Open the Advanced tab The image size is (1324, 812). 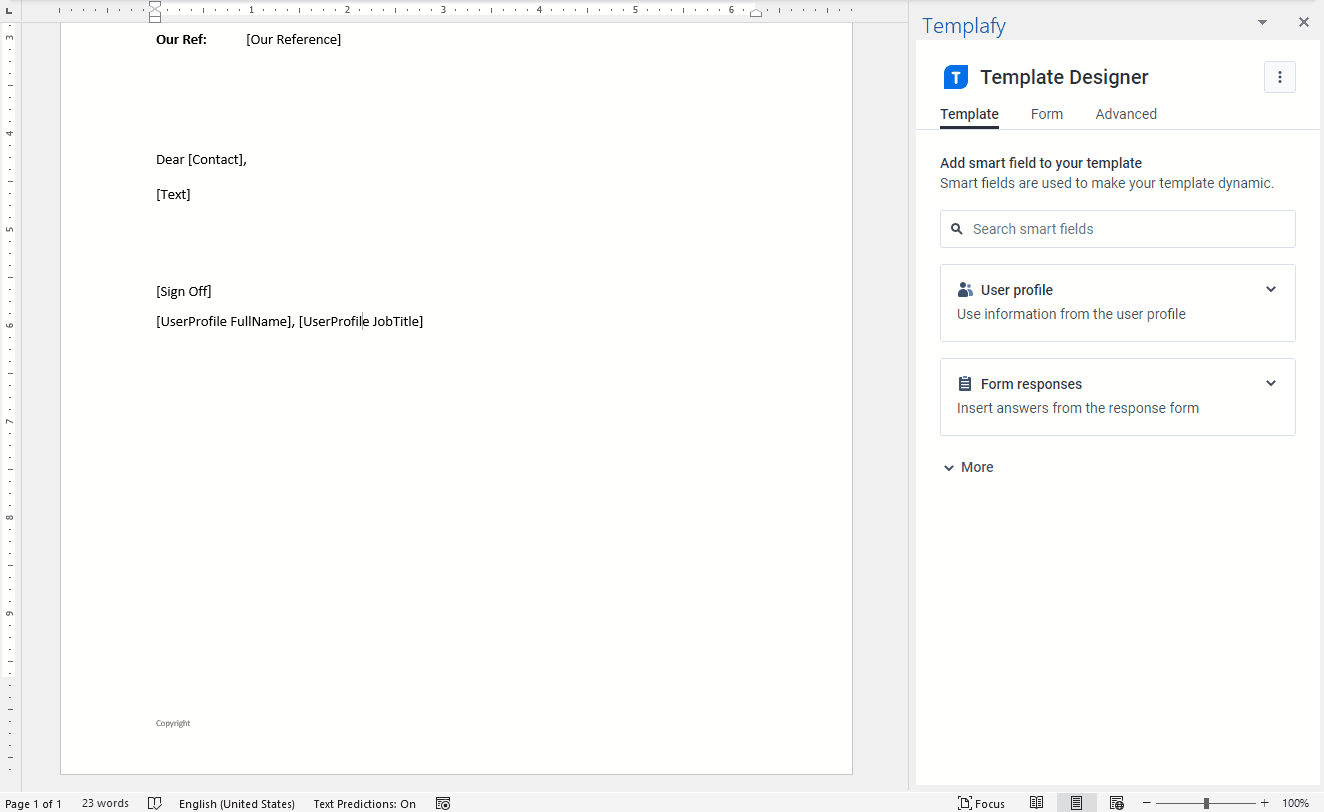pyautogui.click(x=1126, y=114)
